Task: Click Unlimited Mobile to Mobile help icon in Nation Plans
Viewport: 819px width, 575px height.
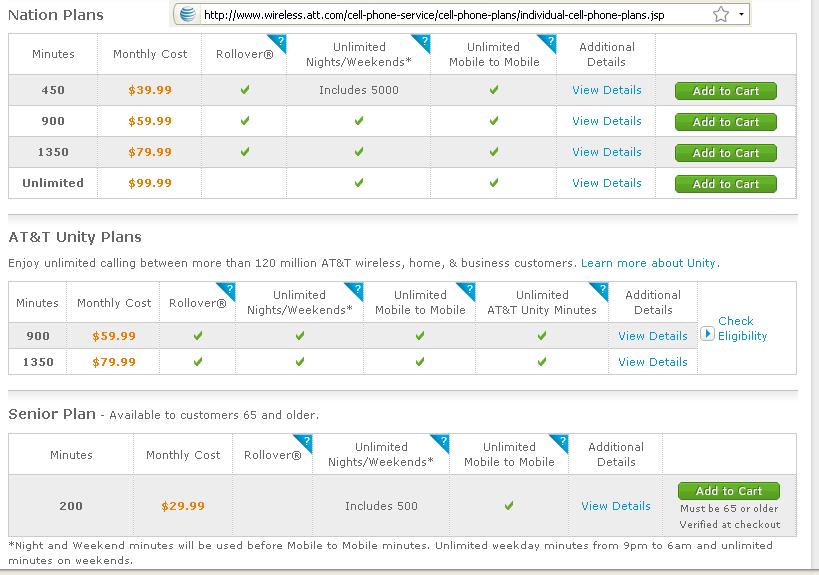Action: pos(550,42)
